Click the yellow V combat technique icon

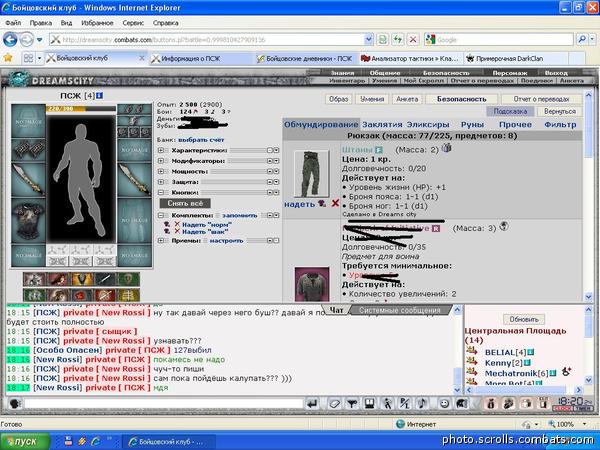82,279
